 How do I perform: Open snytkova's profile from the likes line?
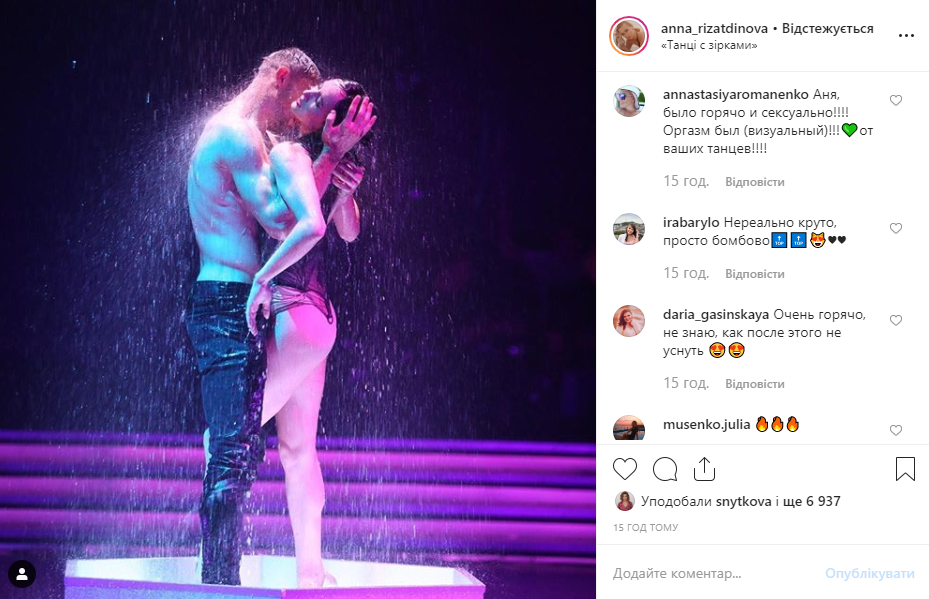[x=743, y=501]
